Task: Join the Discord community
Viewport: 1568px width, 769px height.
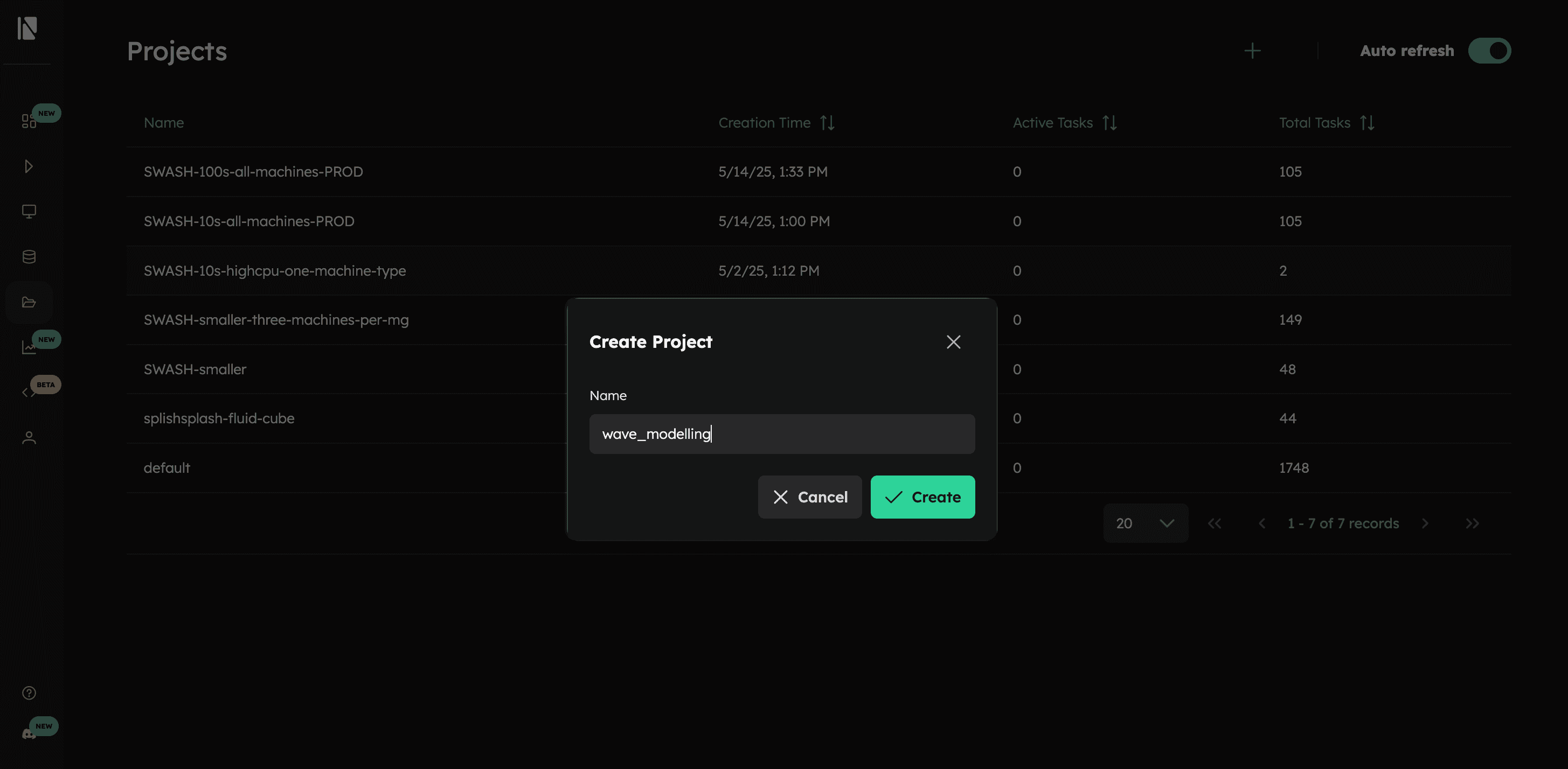Action: [29, 733]
